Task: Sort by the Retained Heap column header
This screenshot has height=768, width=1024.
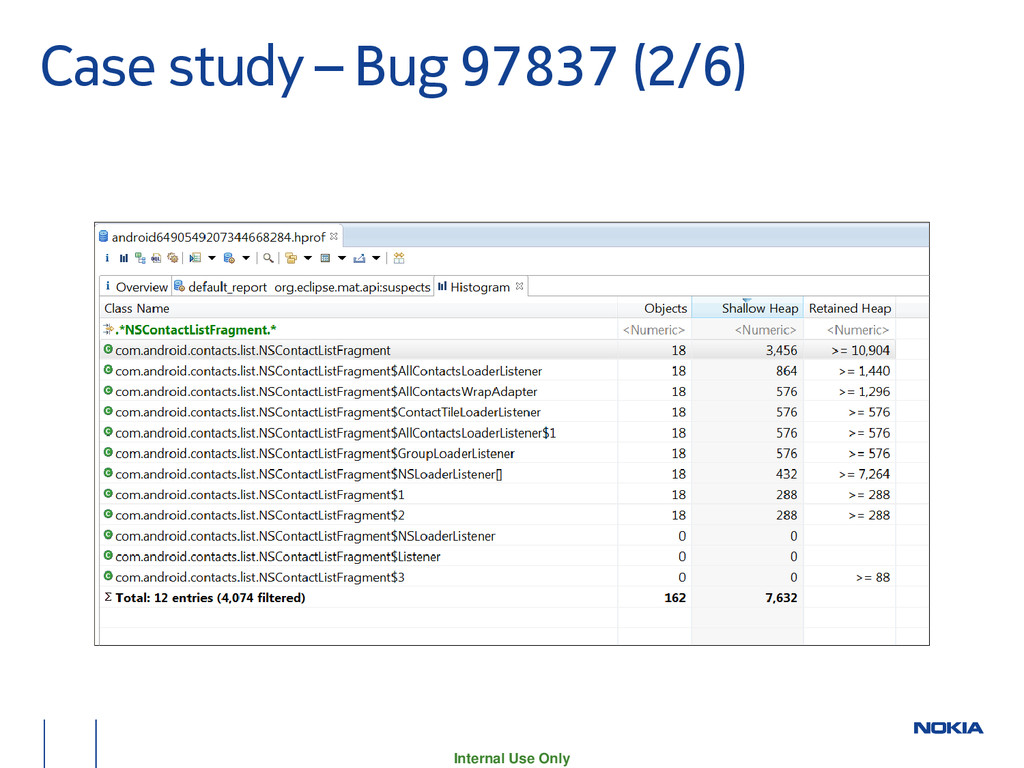Action: pos(849,309)
